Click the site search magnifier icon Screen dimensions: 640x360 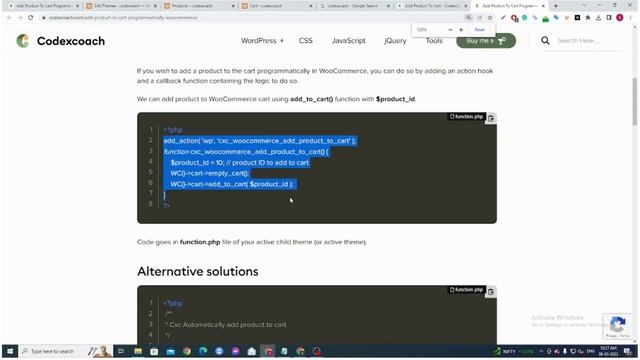pos(545,40)
